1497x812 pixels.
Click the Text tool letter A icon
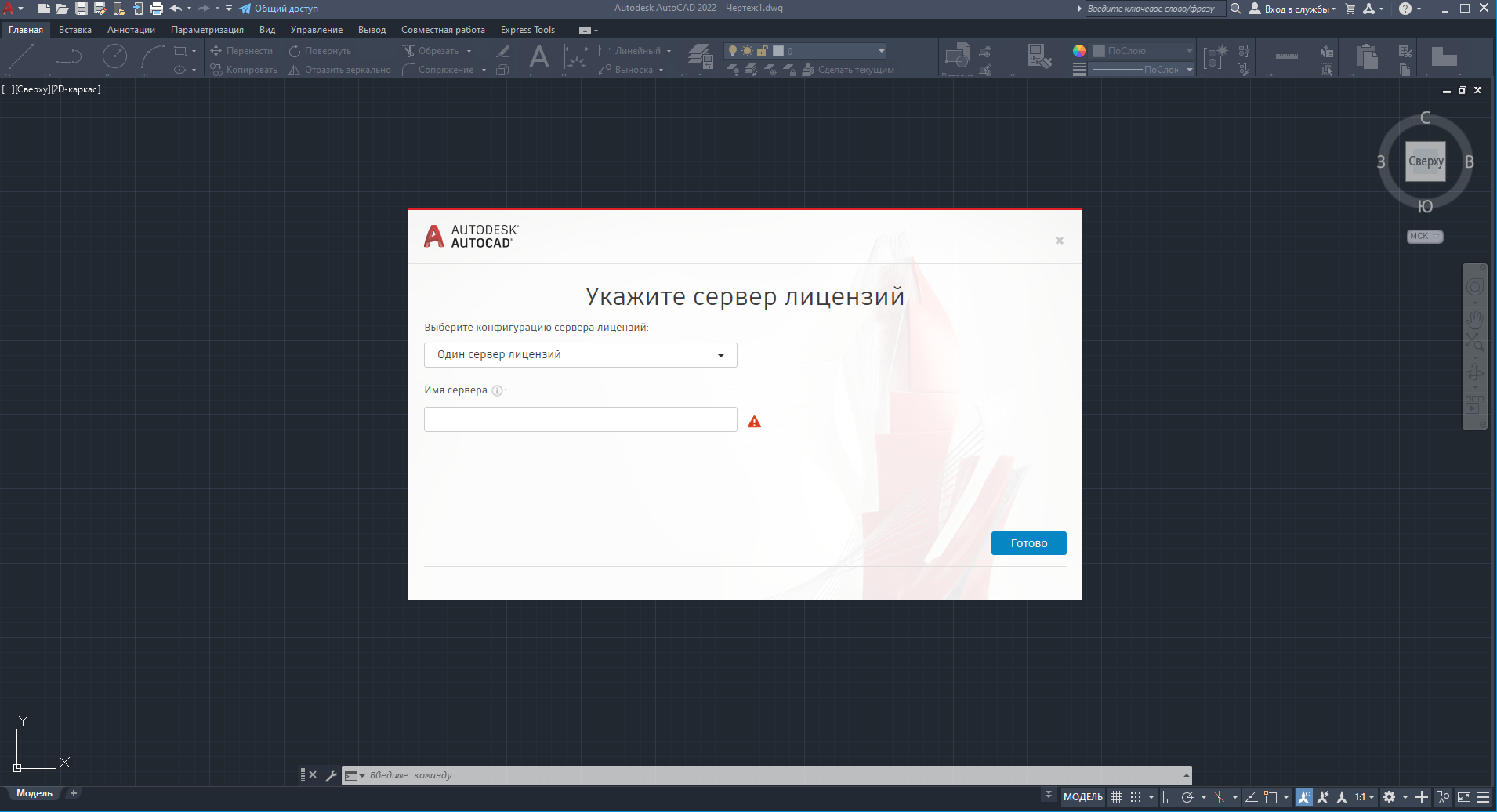pyautogui.click(x=539, y=57)
